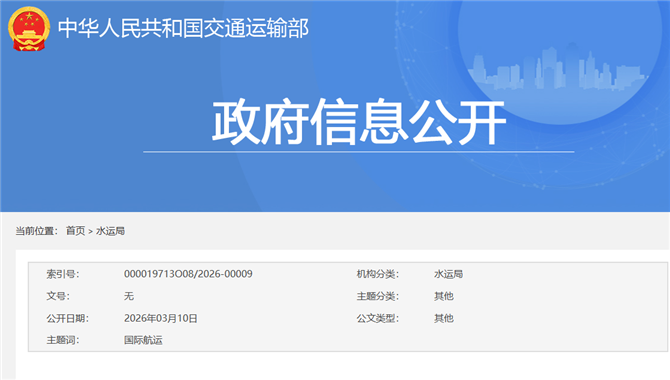
Task: Click the 公开日期 label
Action: coord(68,318)
